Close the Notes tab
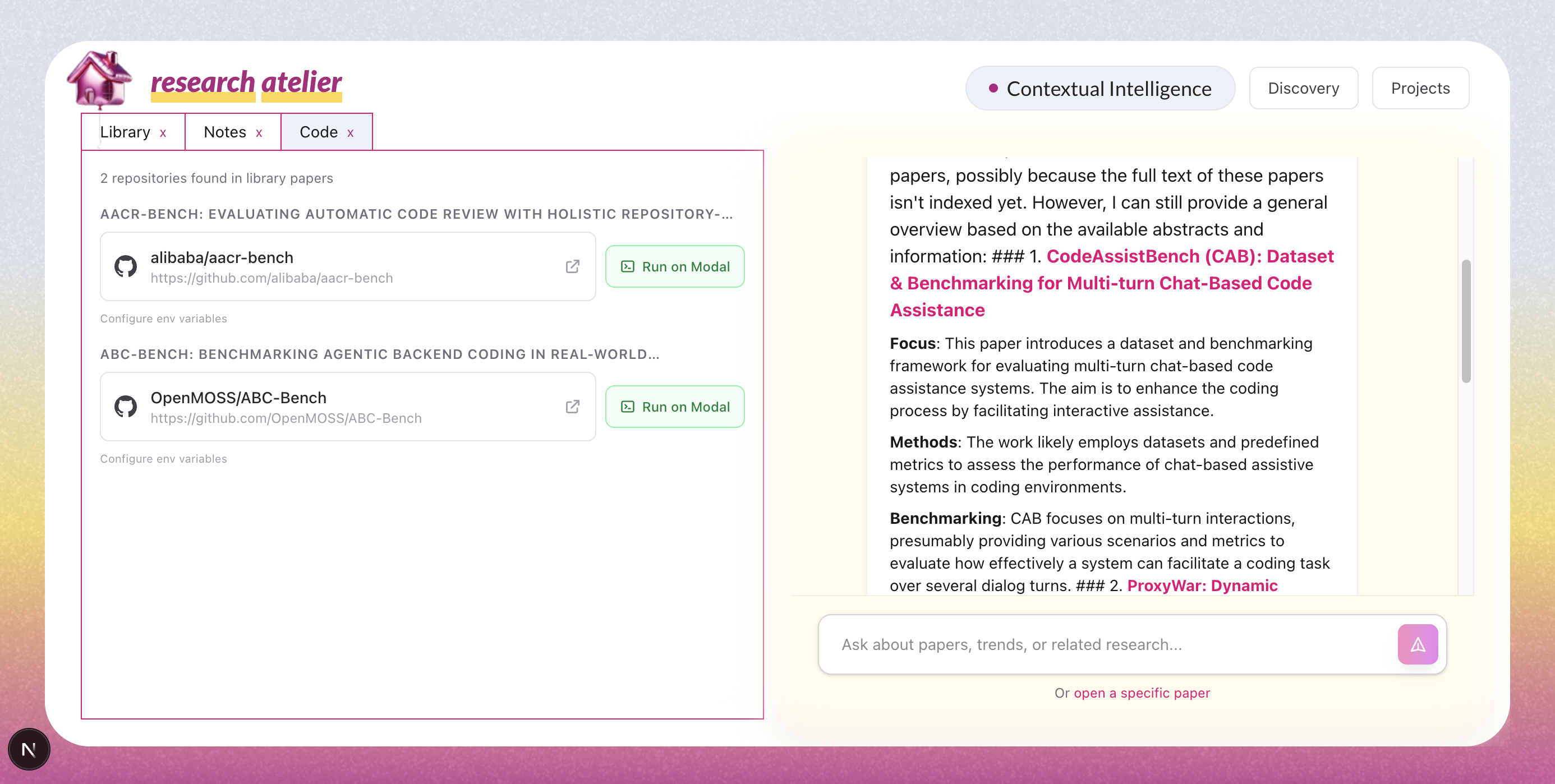The height and width of the screenshot is (784, 1555). tap(259, 133)
